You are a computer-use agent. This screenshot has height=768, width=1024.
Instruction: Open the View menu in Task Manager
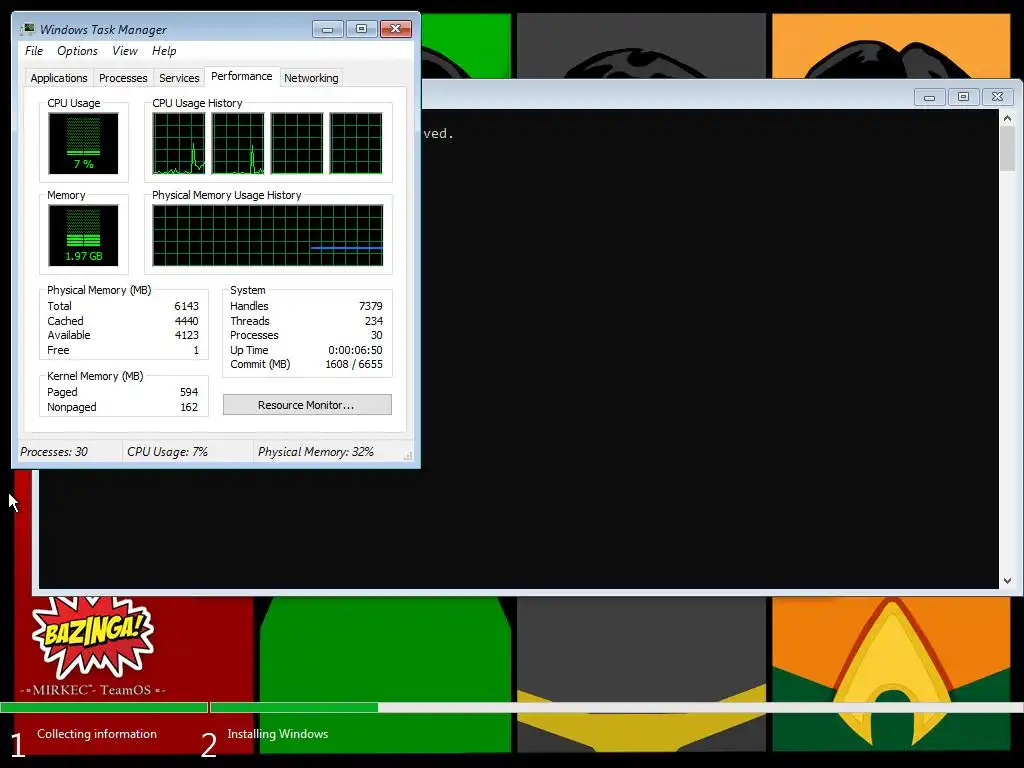[125, 51]
